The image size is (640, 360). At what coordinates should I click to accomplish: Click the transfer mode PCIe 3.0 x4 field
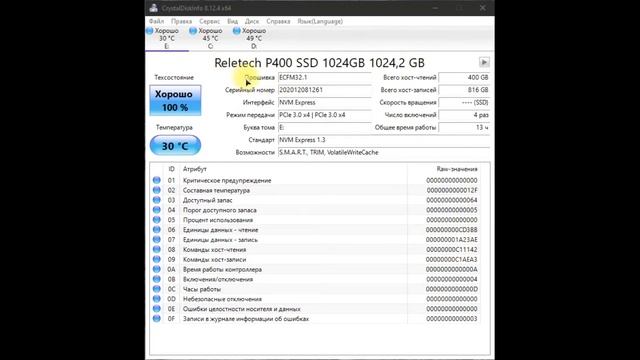[x=324, y=115]
